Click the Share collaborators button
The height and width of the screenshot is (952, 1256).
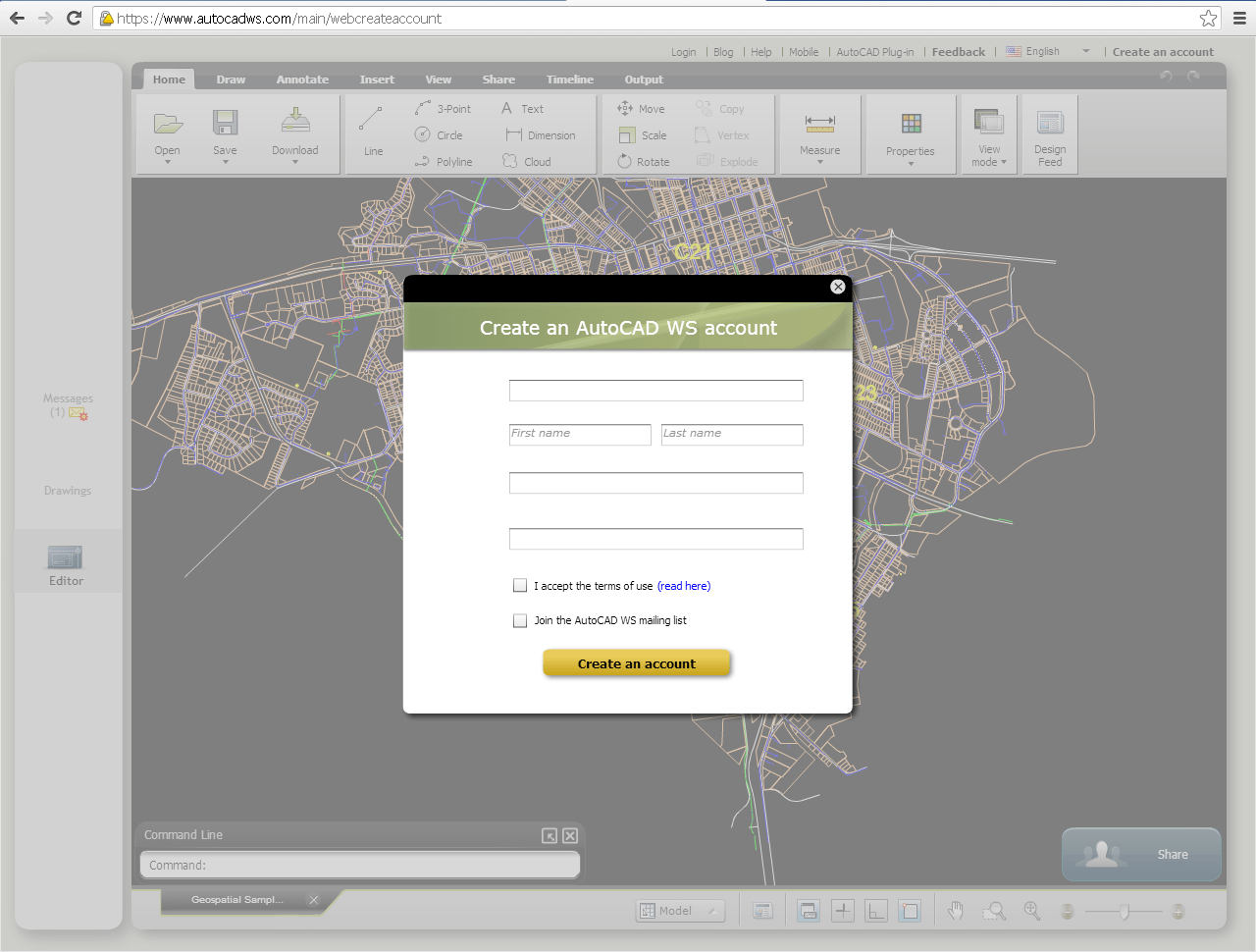coord(1141,854)
